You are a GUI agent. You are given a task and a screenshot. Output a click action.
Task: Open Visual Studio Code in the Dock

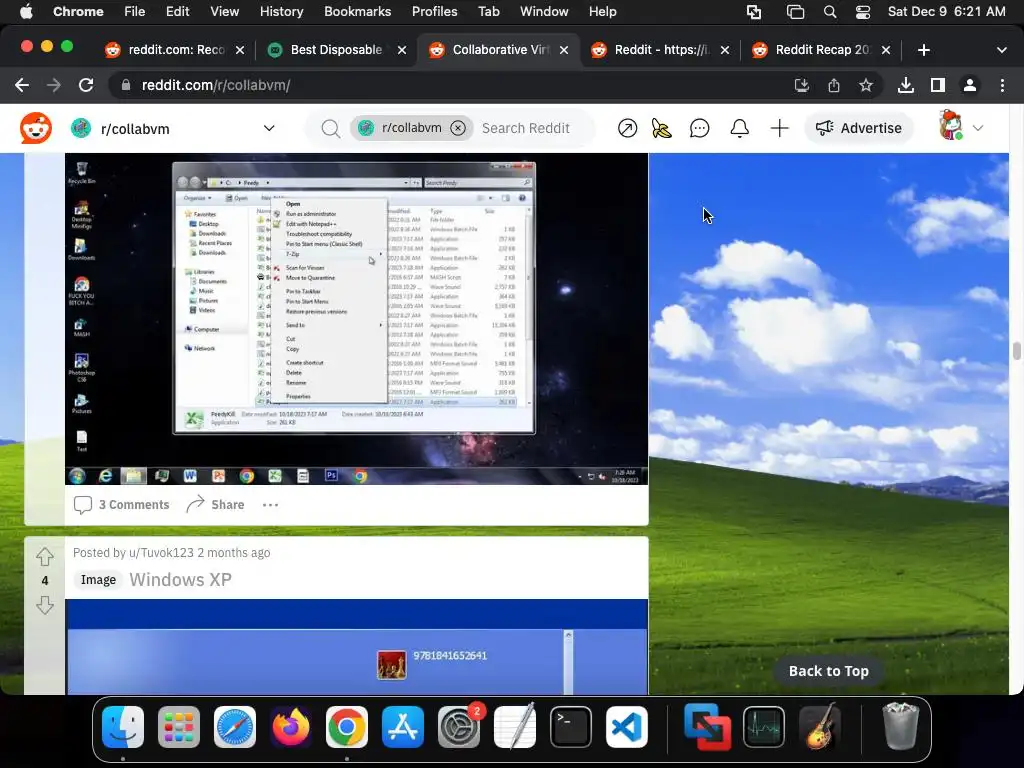(x=627, y=727)
